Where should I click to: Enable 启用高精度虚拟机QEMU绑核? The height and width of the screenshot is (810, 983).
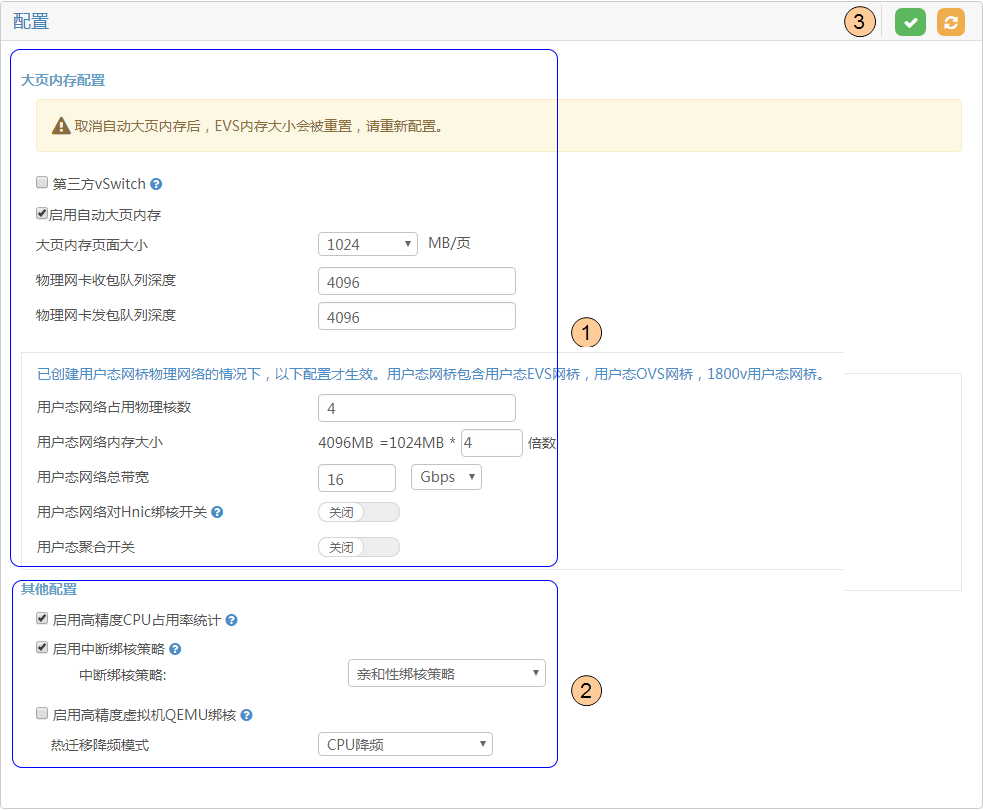tap(41, 713)
